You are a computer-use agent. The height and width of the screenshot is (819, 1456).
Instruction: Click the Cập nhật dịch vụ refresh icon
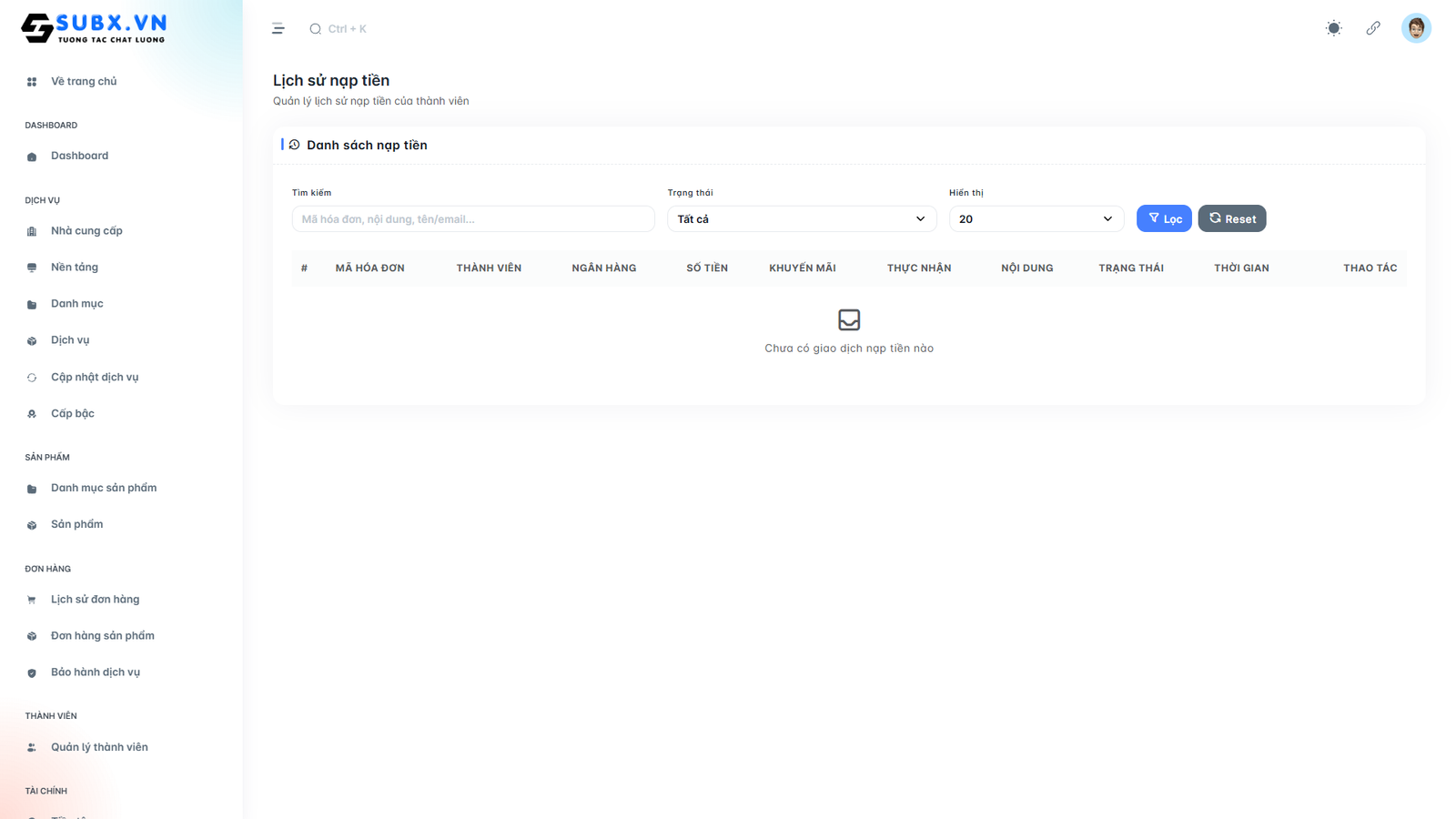point(31,377)
